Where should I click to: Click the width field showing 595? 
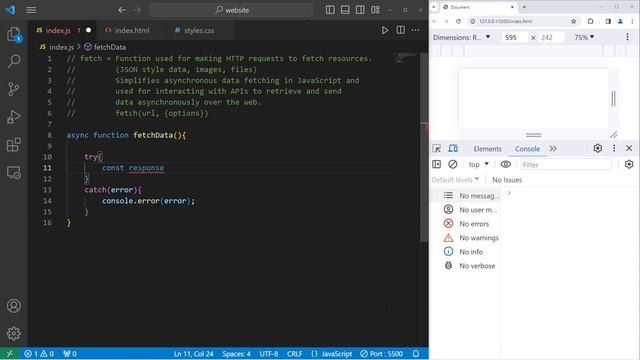(x=514, y=38)
